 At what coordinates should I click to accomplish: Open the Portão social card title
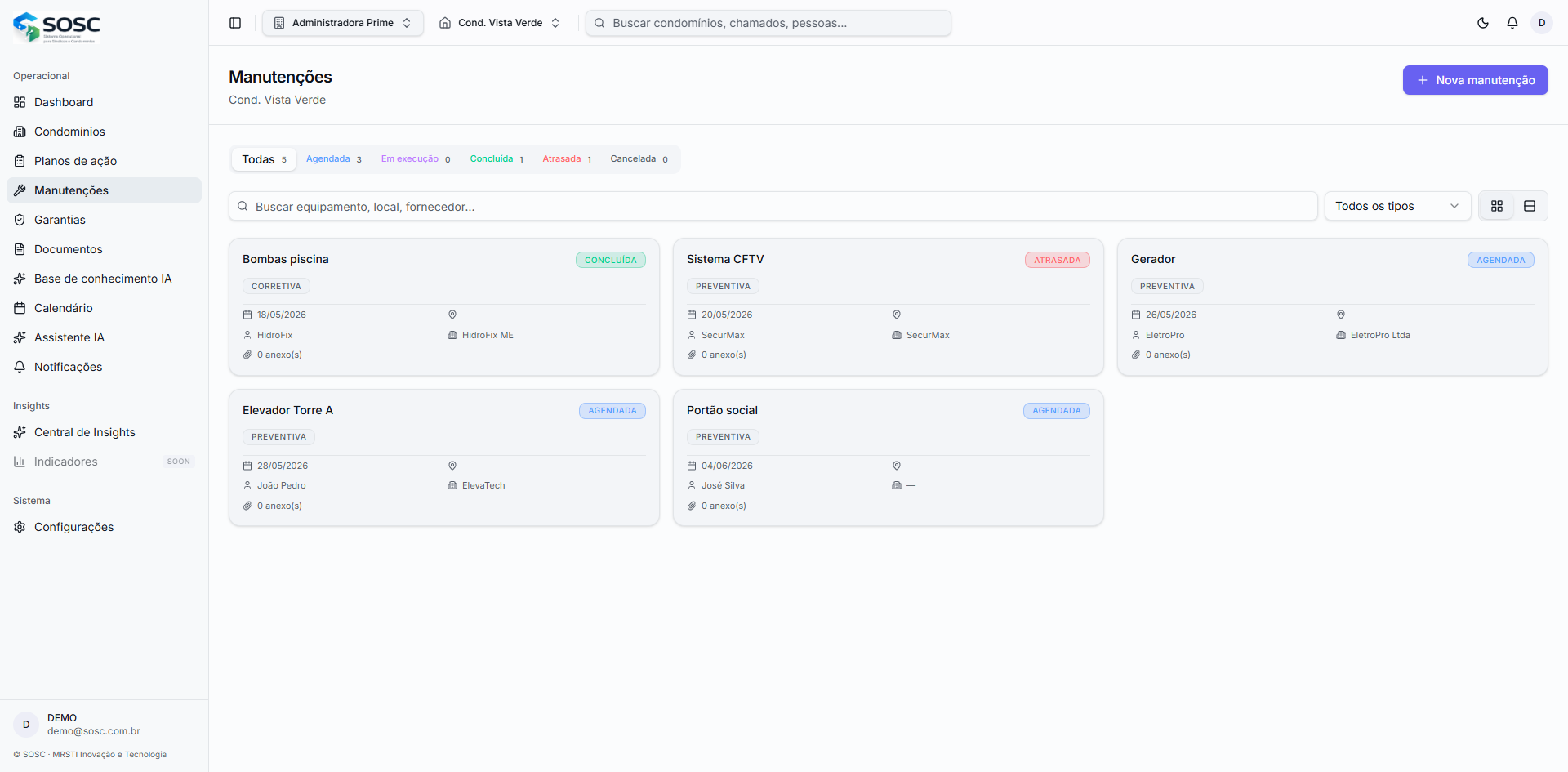tap(722, 410)
